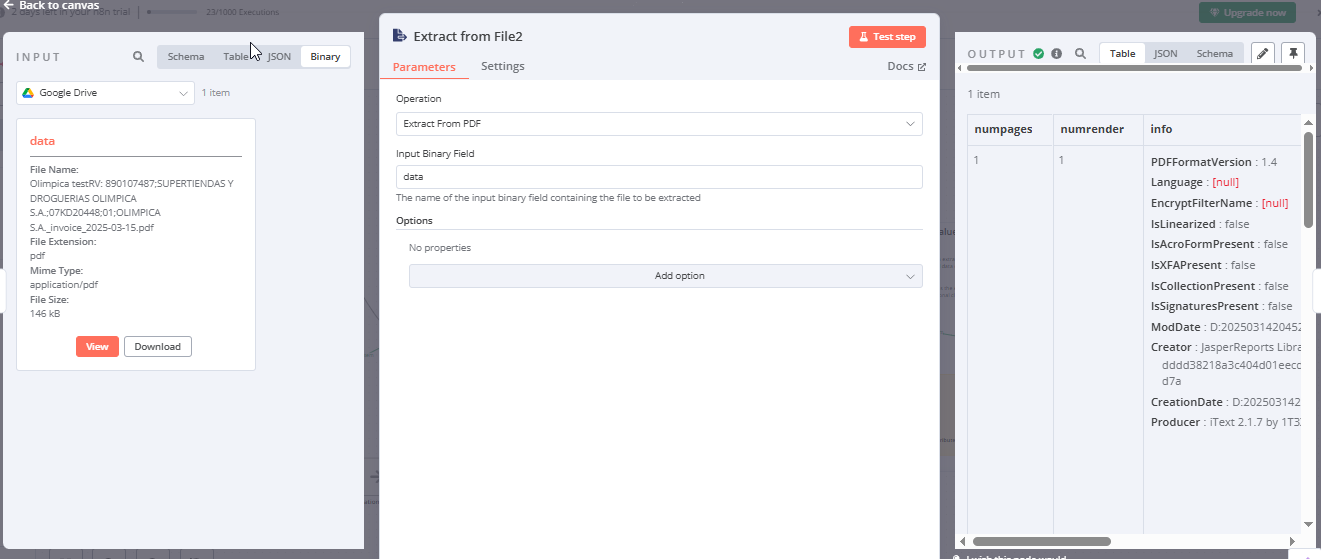Screen dimensions: 1321x559
Task: Click the Extract from File node icon
Action: pos(400,36)
